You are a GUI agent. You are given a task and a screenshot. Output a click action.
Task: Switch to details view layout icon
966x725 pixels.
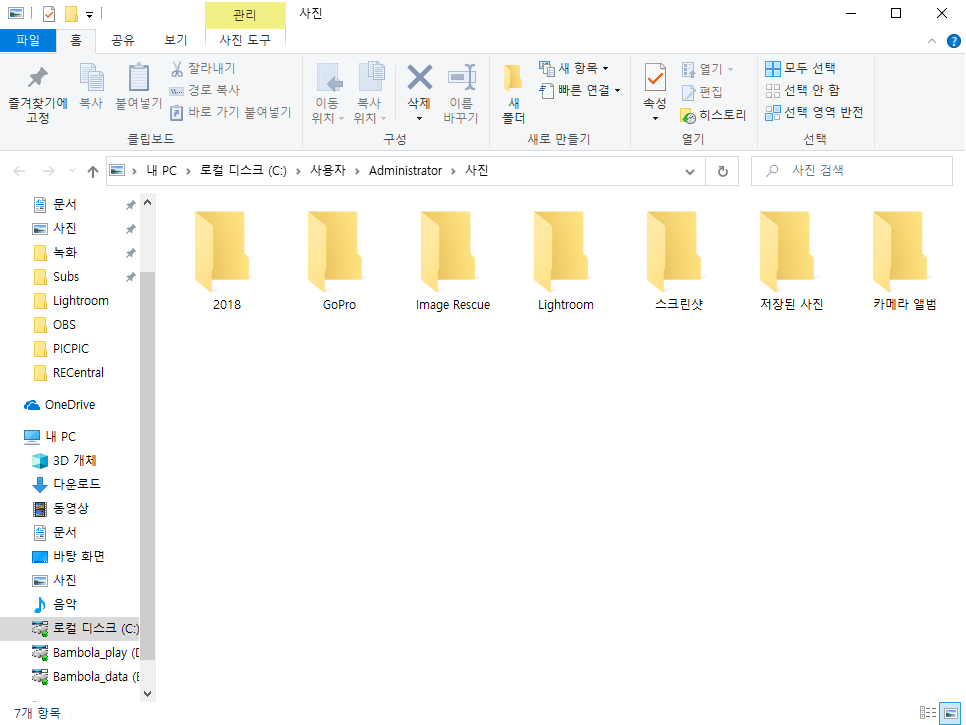pyautogui.click(x=928, y=713)
